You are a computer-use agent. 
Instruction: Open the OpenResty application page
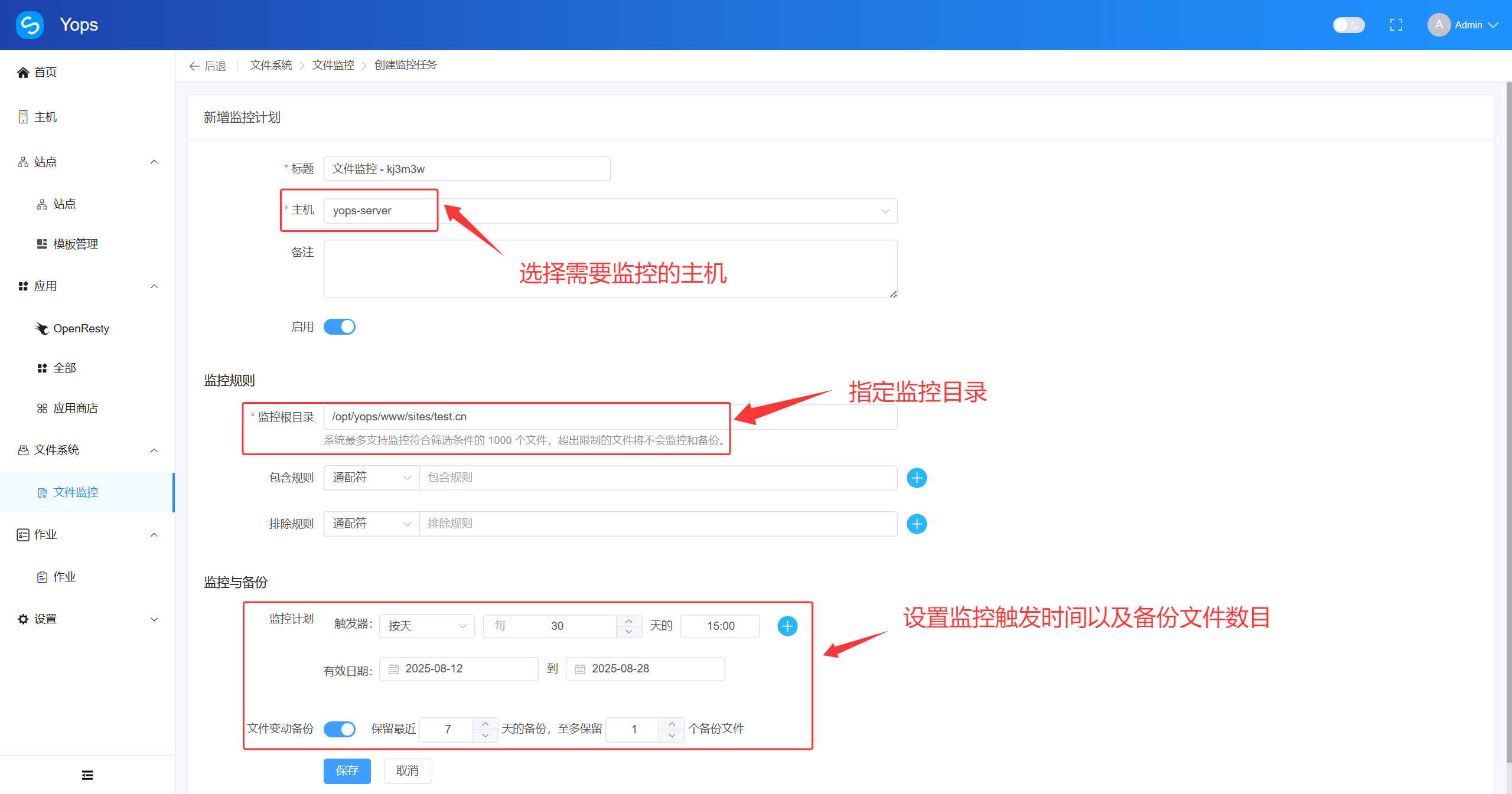(x=81, y=328)
